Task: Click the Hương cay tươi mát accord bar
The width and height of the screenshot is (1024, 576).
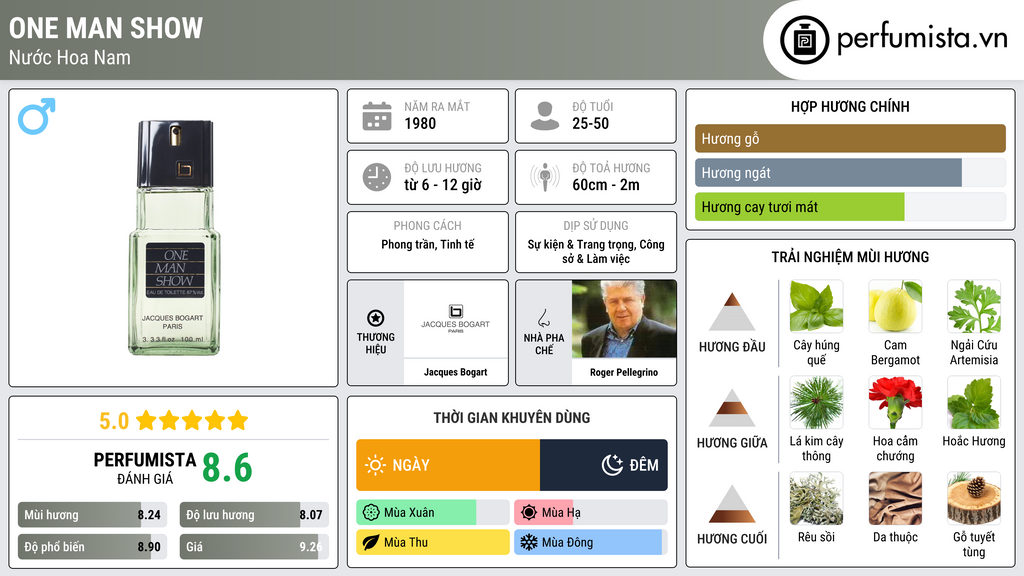Action: [850, 206]
